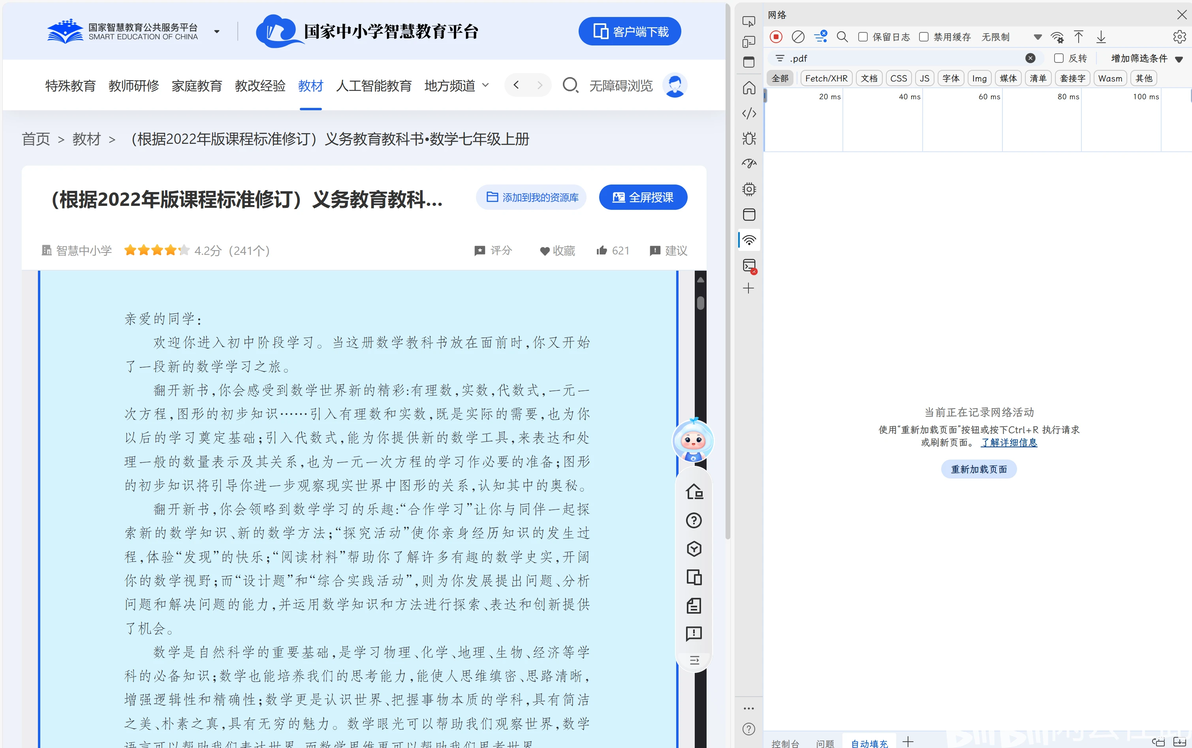Select CSS request filter
The image size is (1192, 748).
tap(899, 78)
